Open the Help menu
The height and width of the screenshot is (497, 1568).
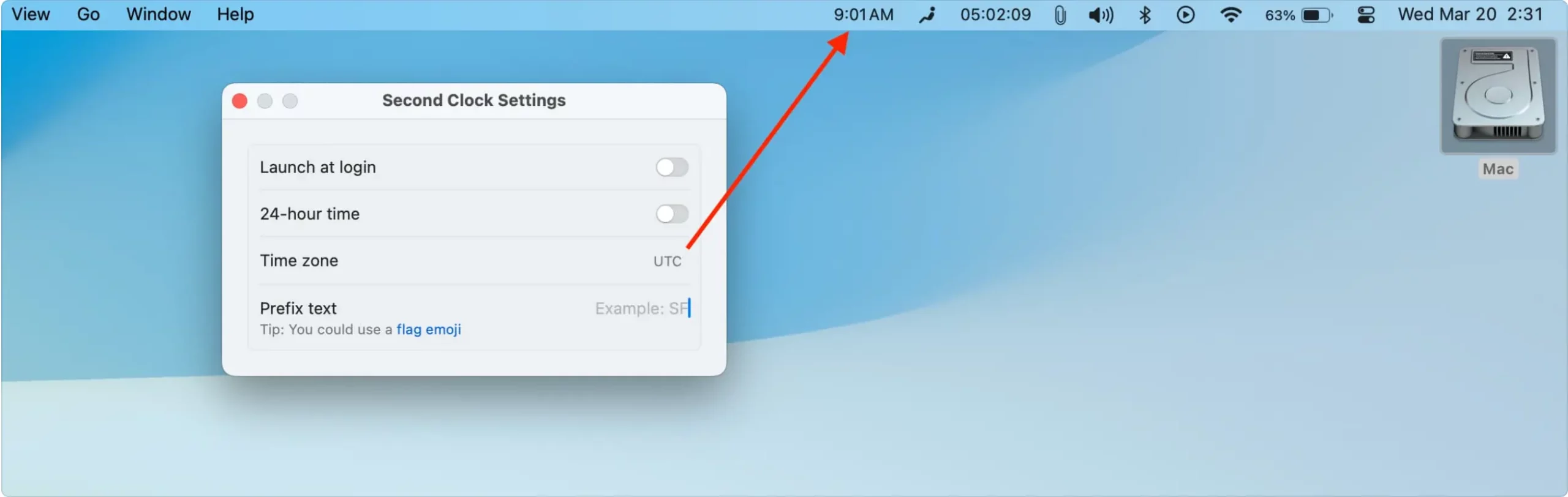pyautogui.click(x=235, y=15)
